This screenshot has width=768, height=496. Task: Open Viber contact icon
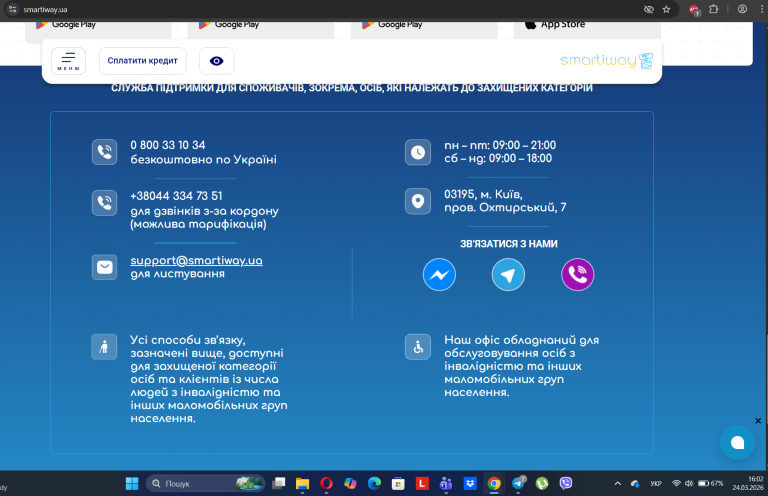pos(577,275)
